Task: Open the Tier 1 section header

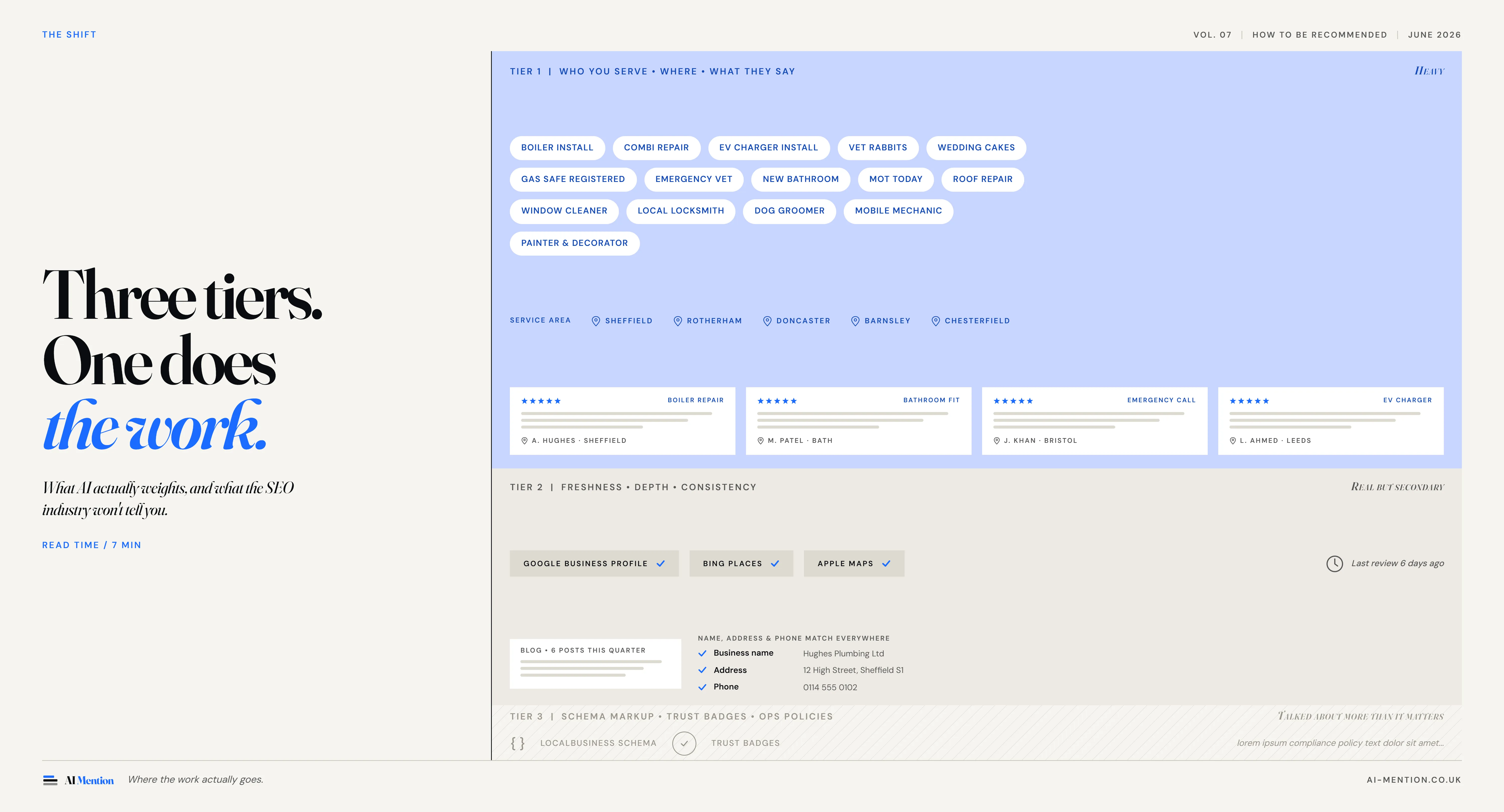Action: [652, 71]
